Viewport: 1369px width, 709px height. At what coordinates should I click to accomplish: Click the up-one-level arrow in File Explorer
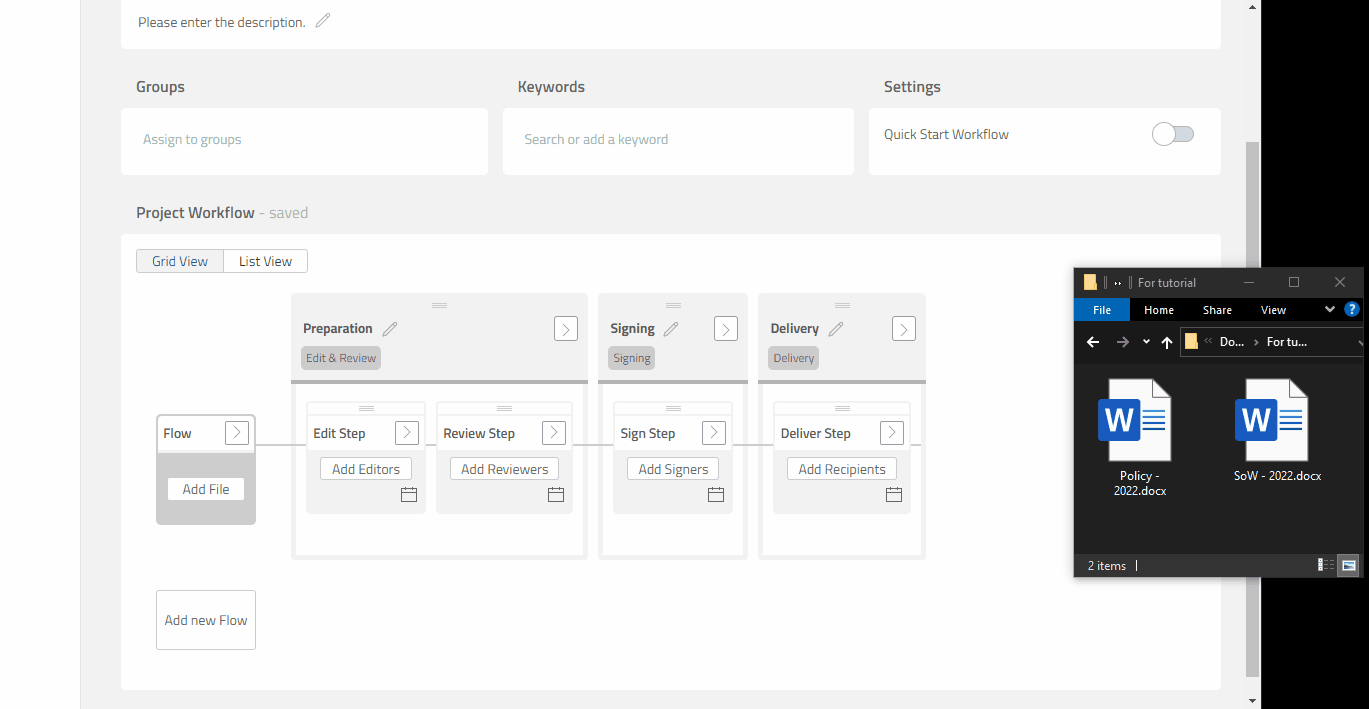[x=1166, y=342]
